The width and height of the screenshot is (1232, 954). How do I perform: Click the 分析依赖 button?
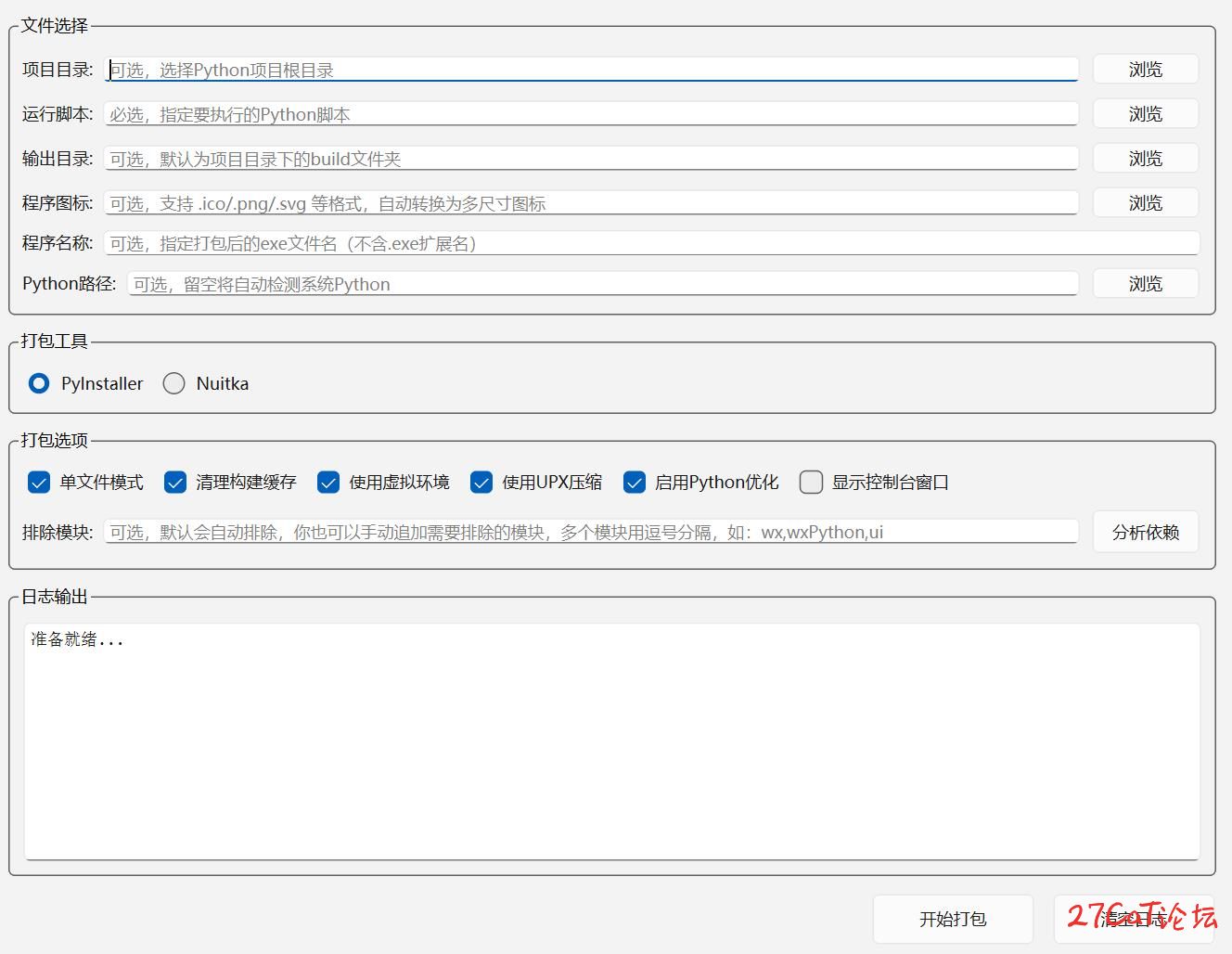click(1145, 533)
